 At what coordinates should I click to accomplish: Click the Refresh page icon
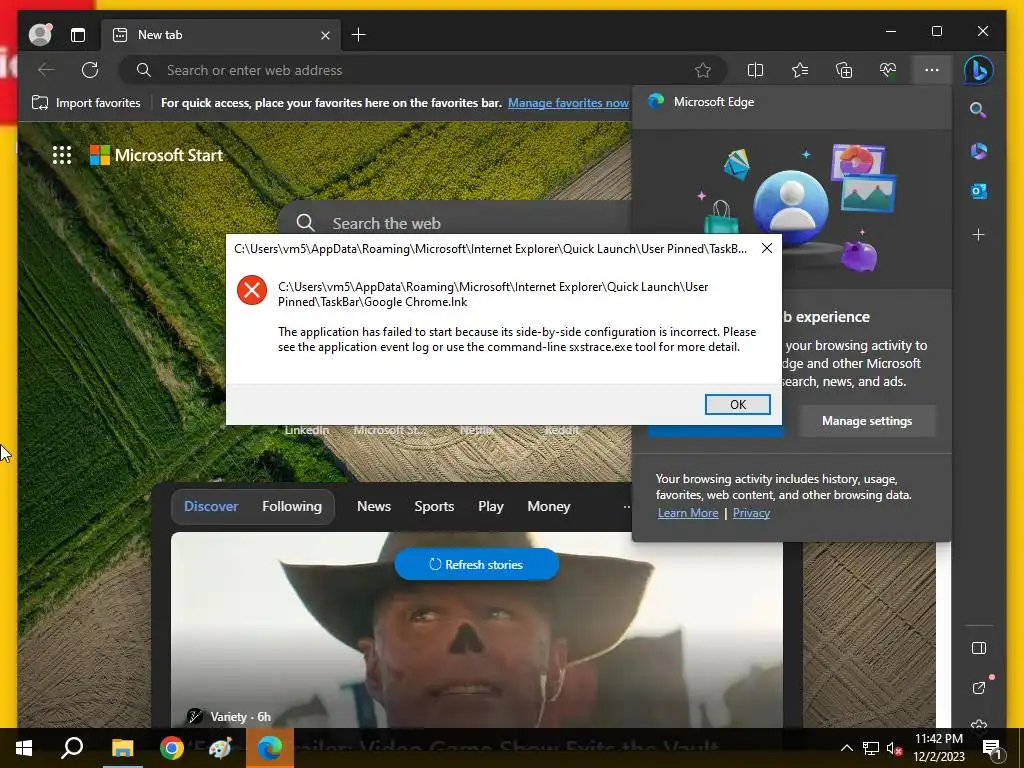coord(90,70)
